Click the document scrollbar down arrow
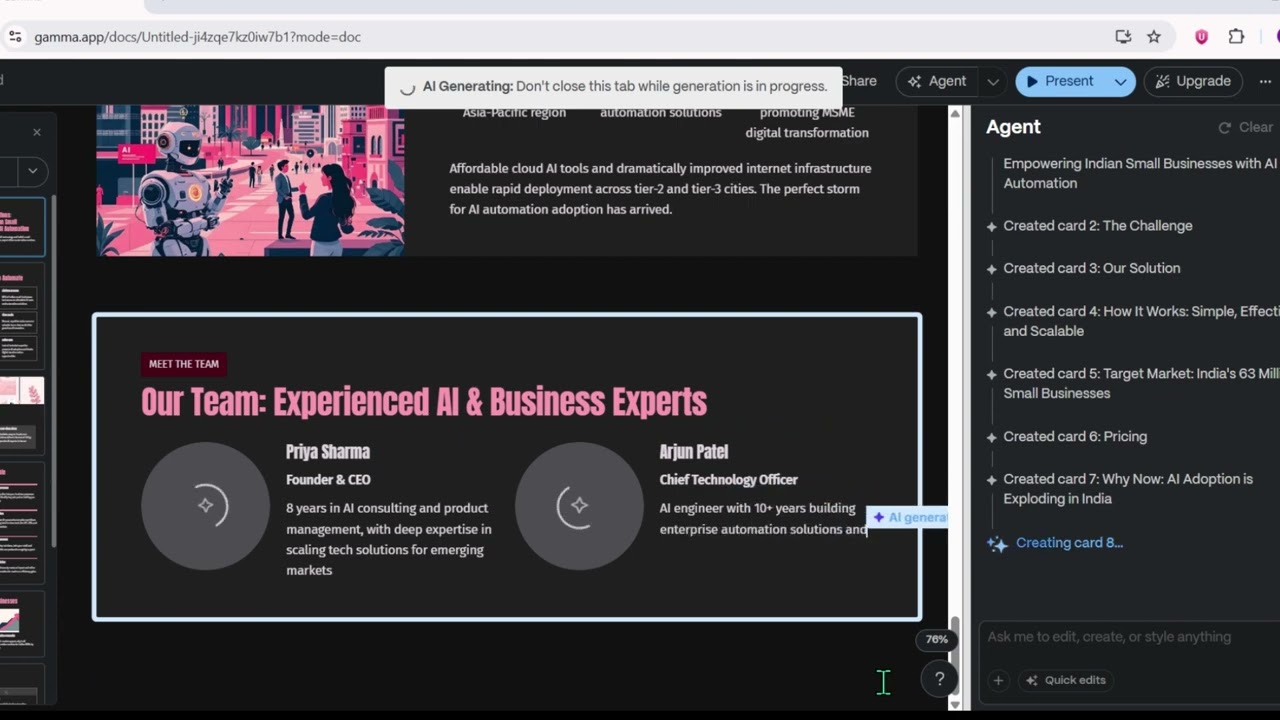 [x=955, y=704]
